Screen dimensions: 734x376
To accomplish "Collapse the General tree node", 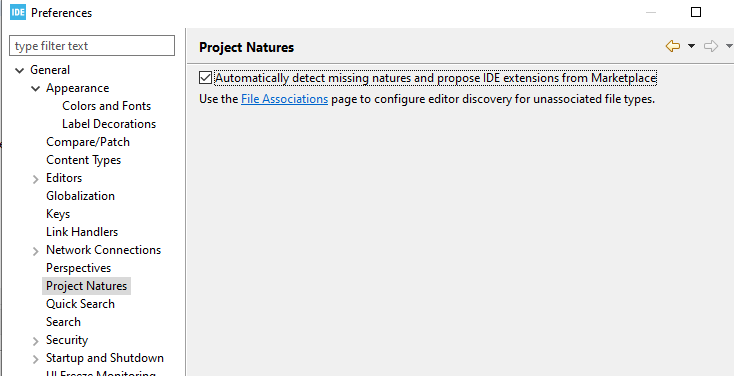I will click(19, 71).
